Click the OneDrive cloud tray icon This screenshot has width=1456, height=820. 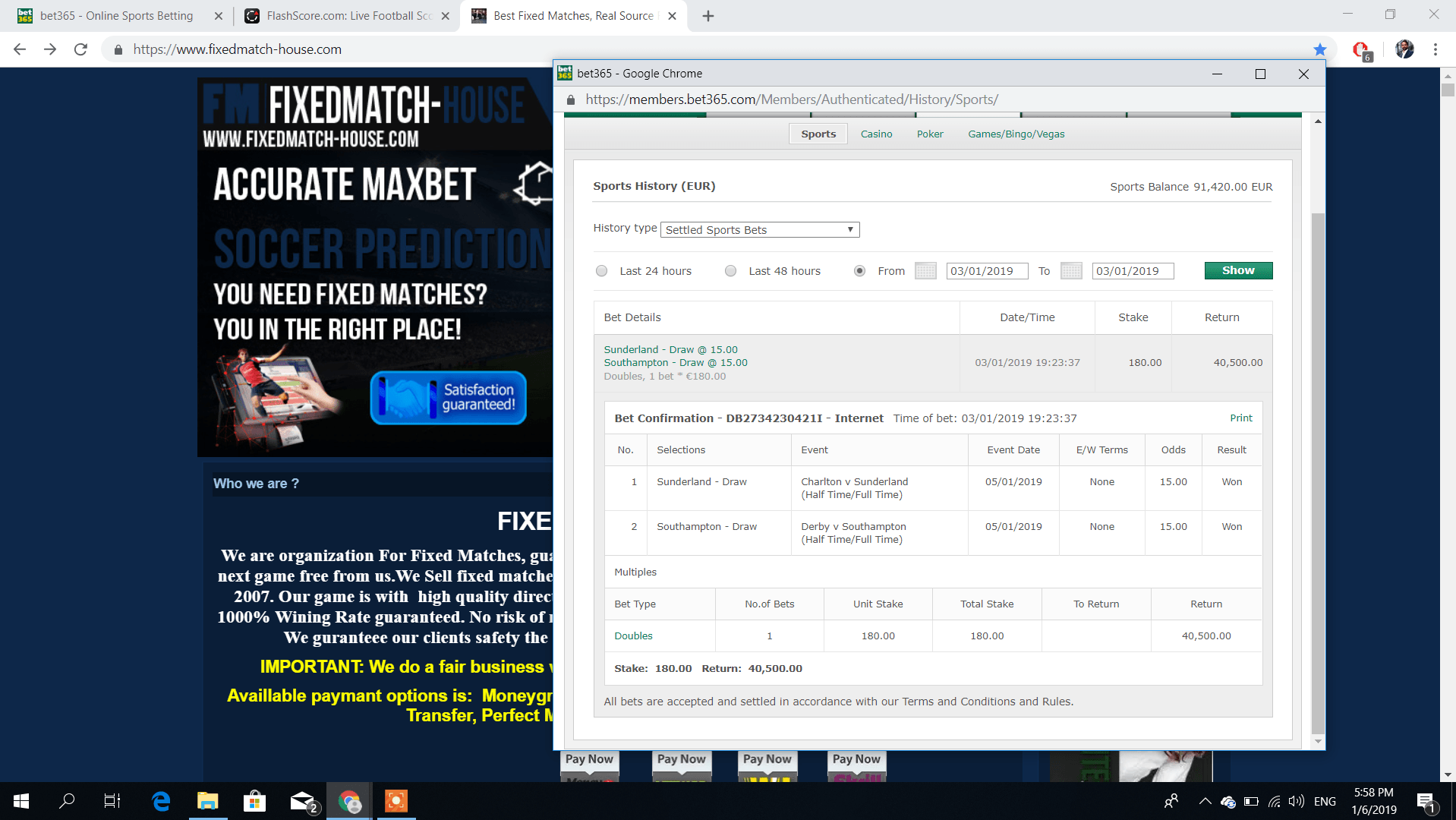pyautogui.click(x=1228, y=802)
